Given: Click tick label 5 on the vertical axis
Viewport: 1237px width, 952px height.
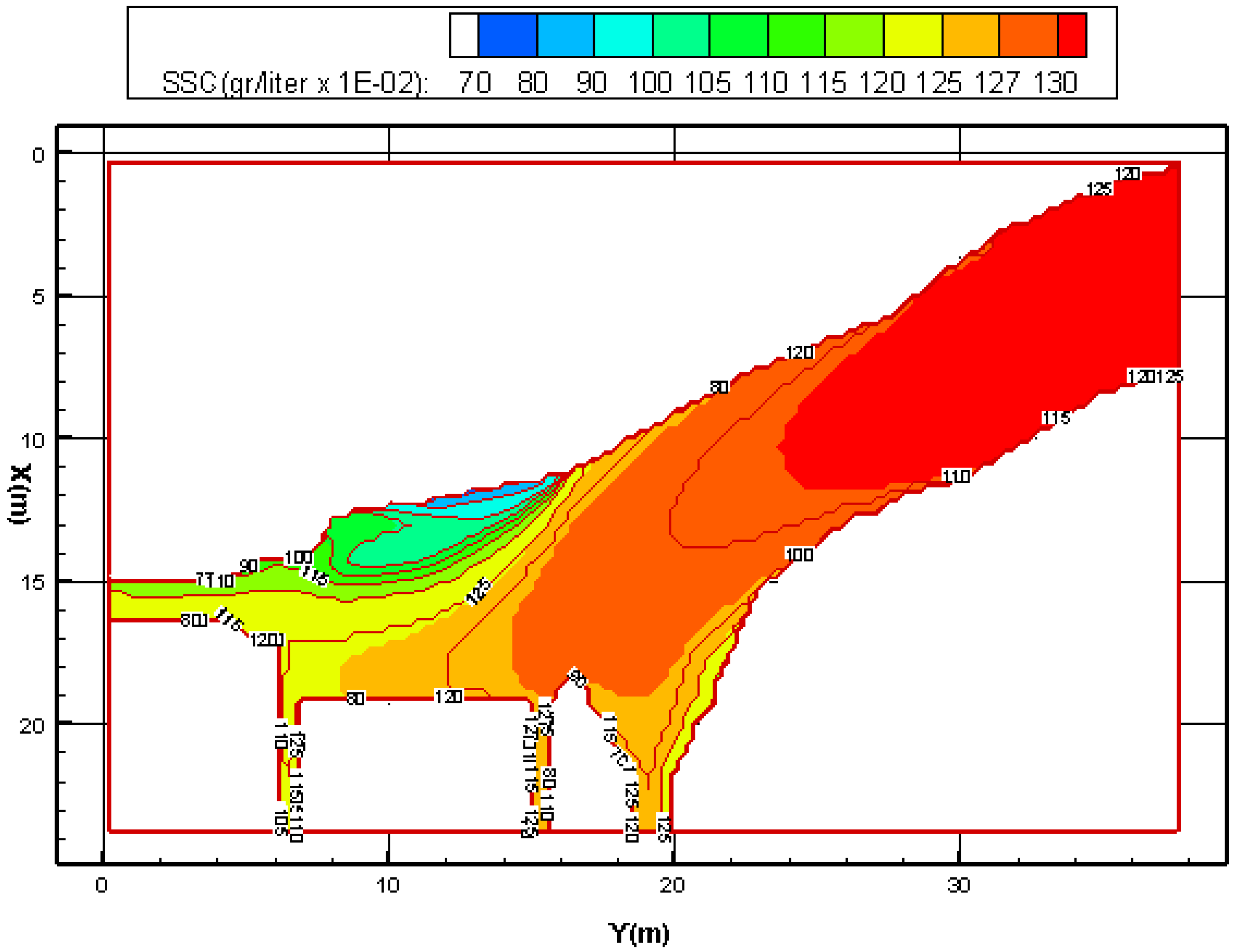Looking at the screenshot, I should point(38,296).
